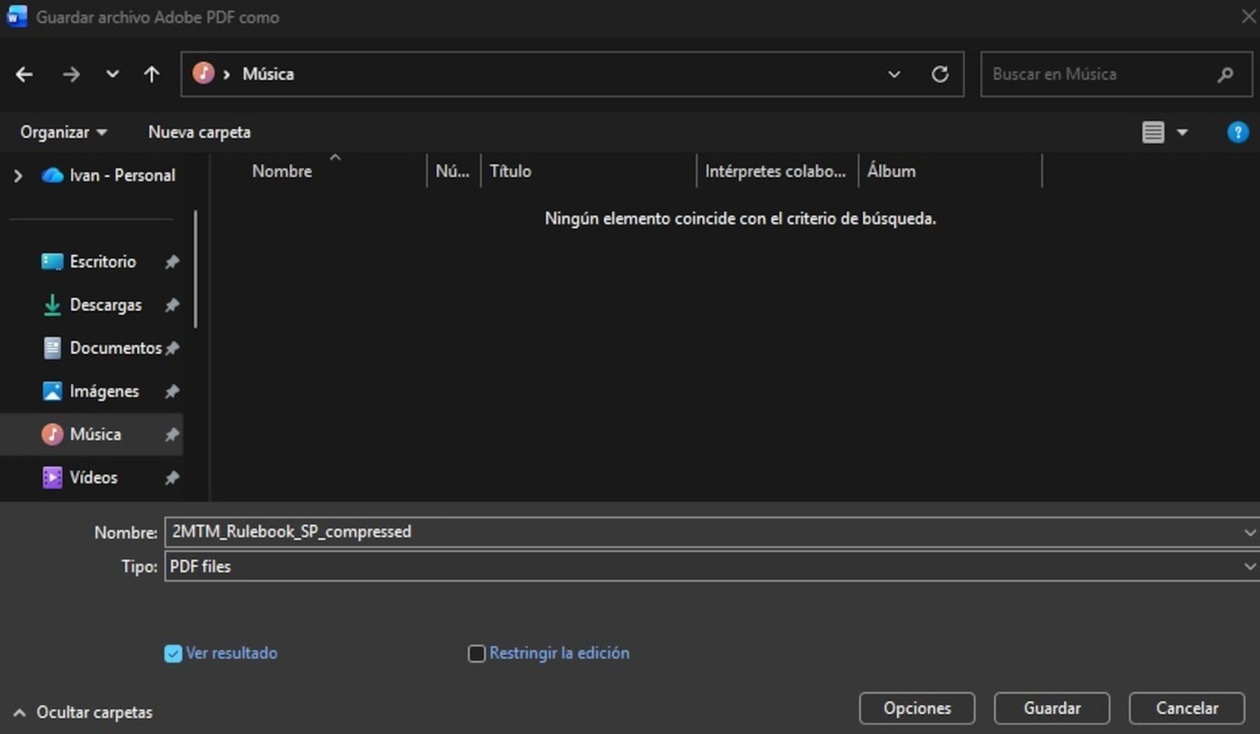
Task: Open Descargas folder in sidebar
Action: [105, 305]
